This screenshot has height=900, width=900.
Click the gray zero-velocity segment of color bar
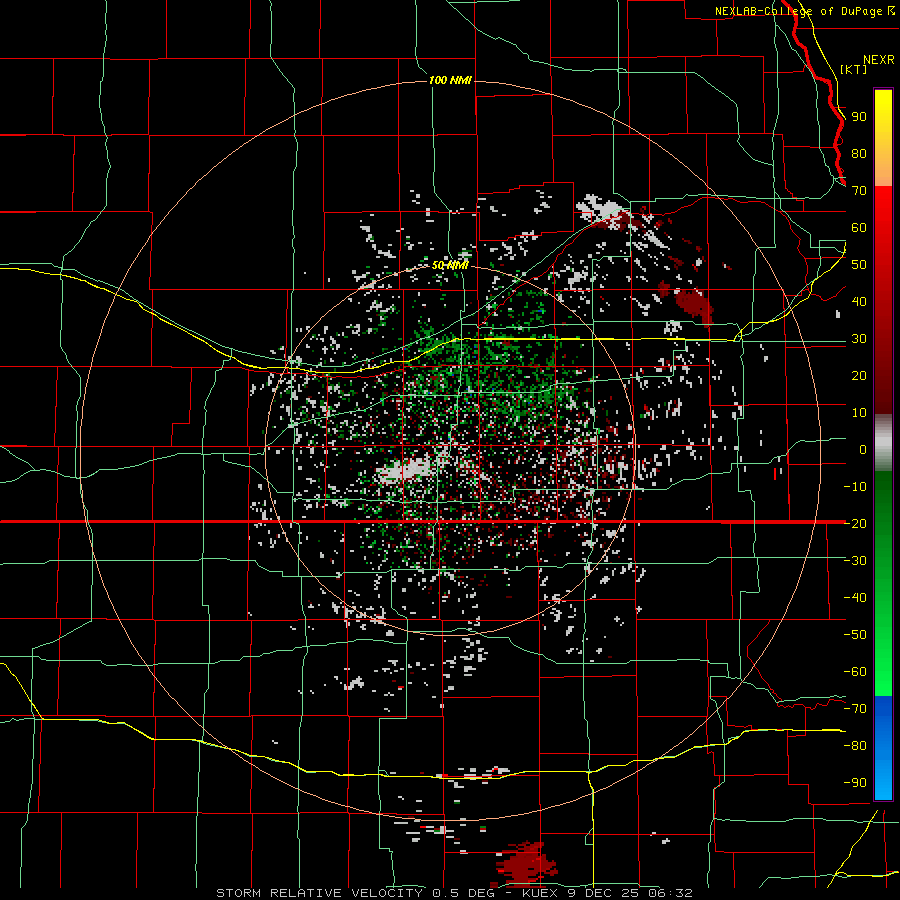point(883,443)
